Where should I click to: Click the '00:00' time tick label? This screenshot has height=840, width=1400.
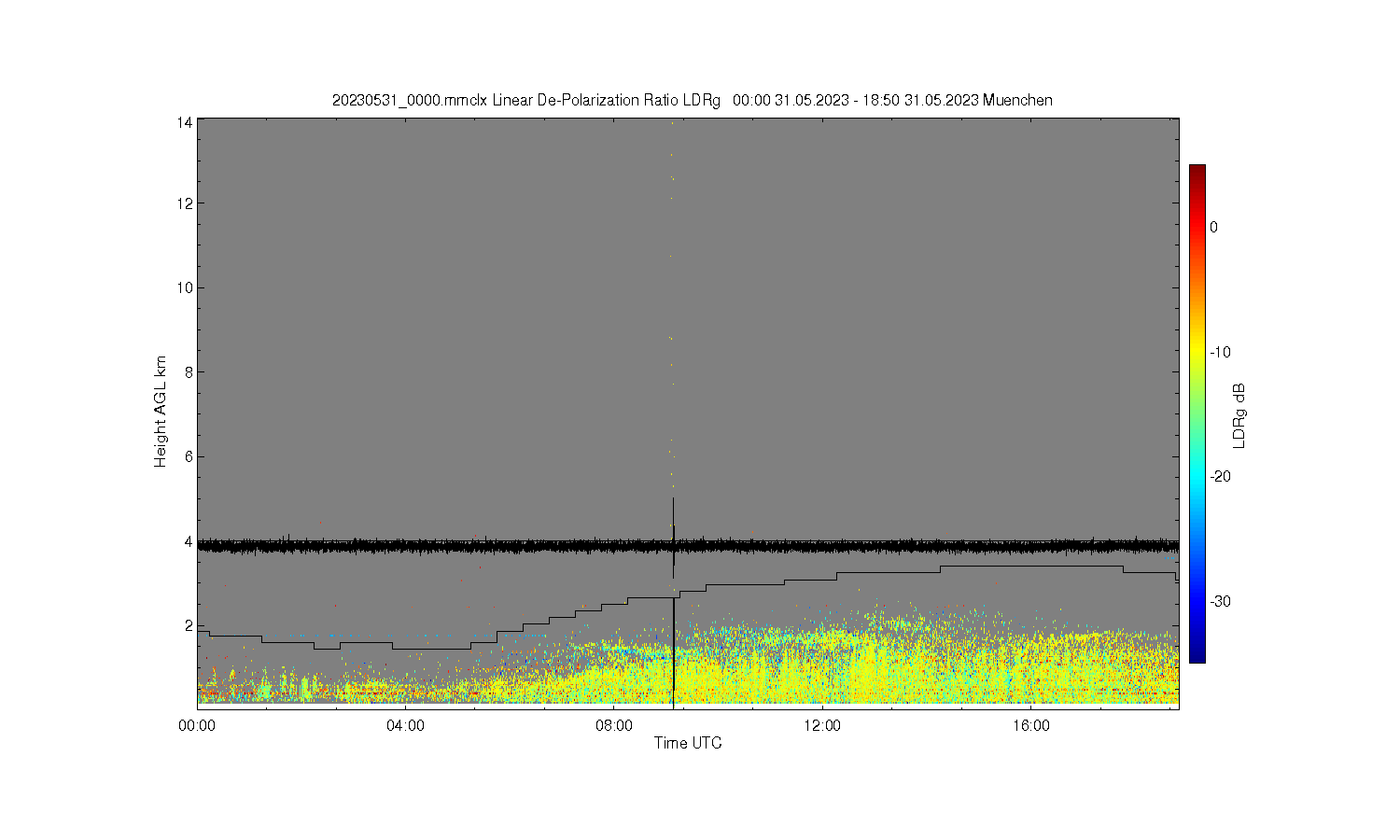[198, 725]
